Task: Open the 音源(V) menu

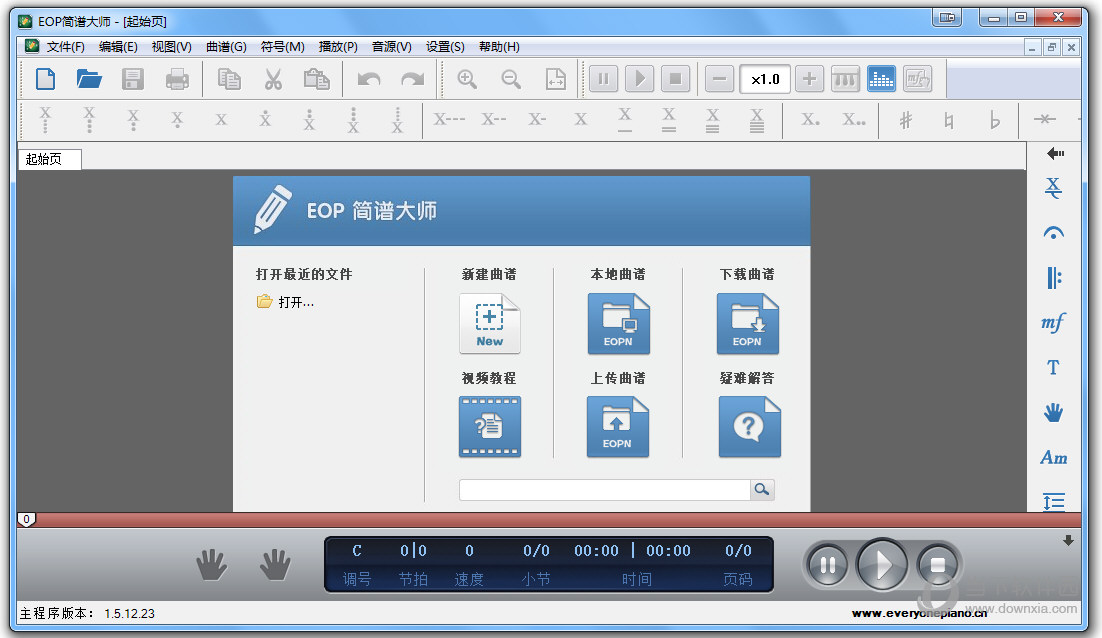Action: 391,46
